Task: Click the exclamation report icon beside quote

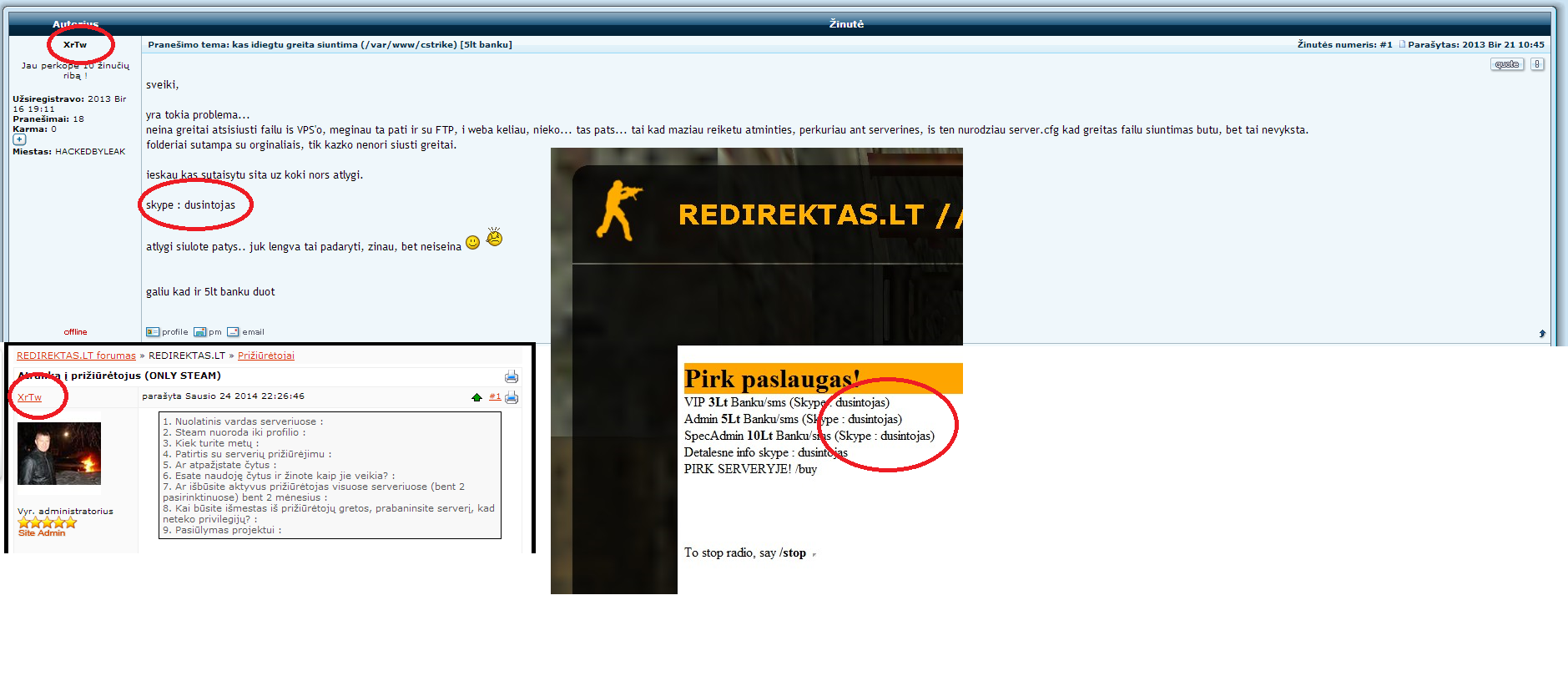Action: [1537, 64]
